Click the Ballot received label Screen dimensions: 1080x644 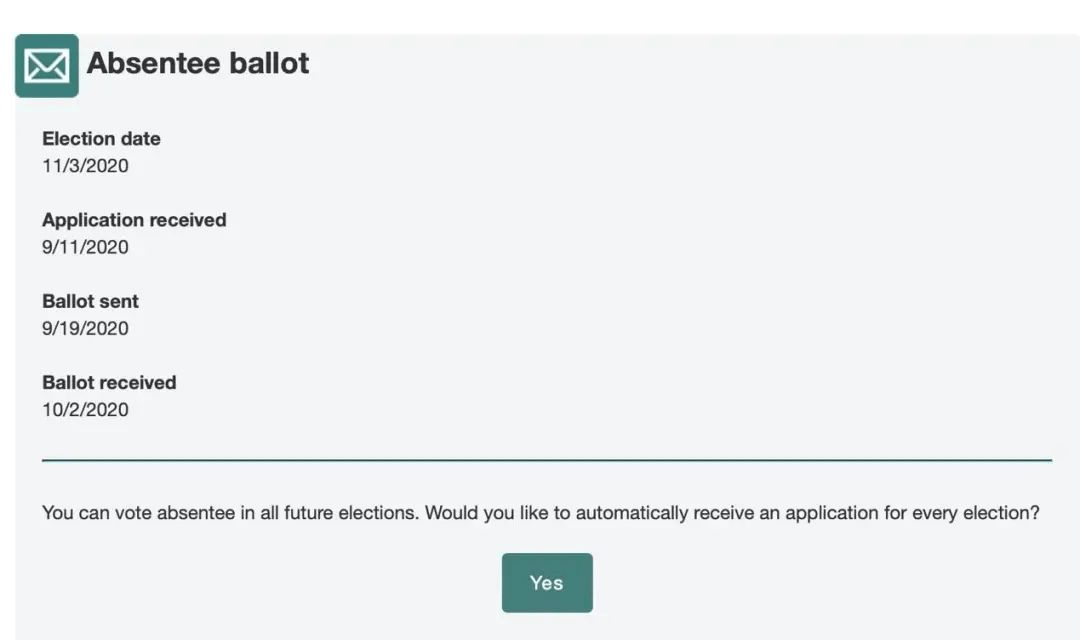coord(110,382)
